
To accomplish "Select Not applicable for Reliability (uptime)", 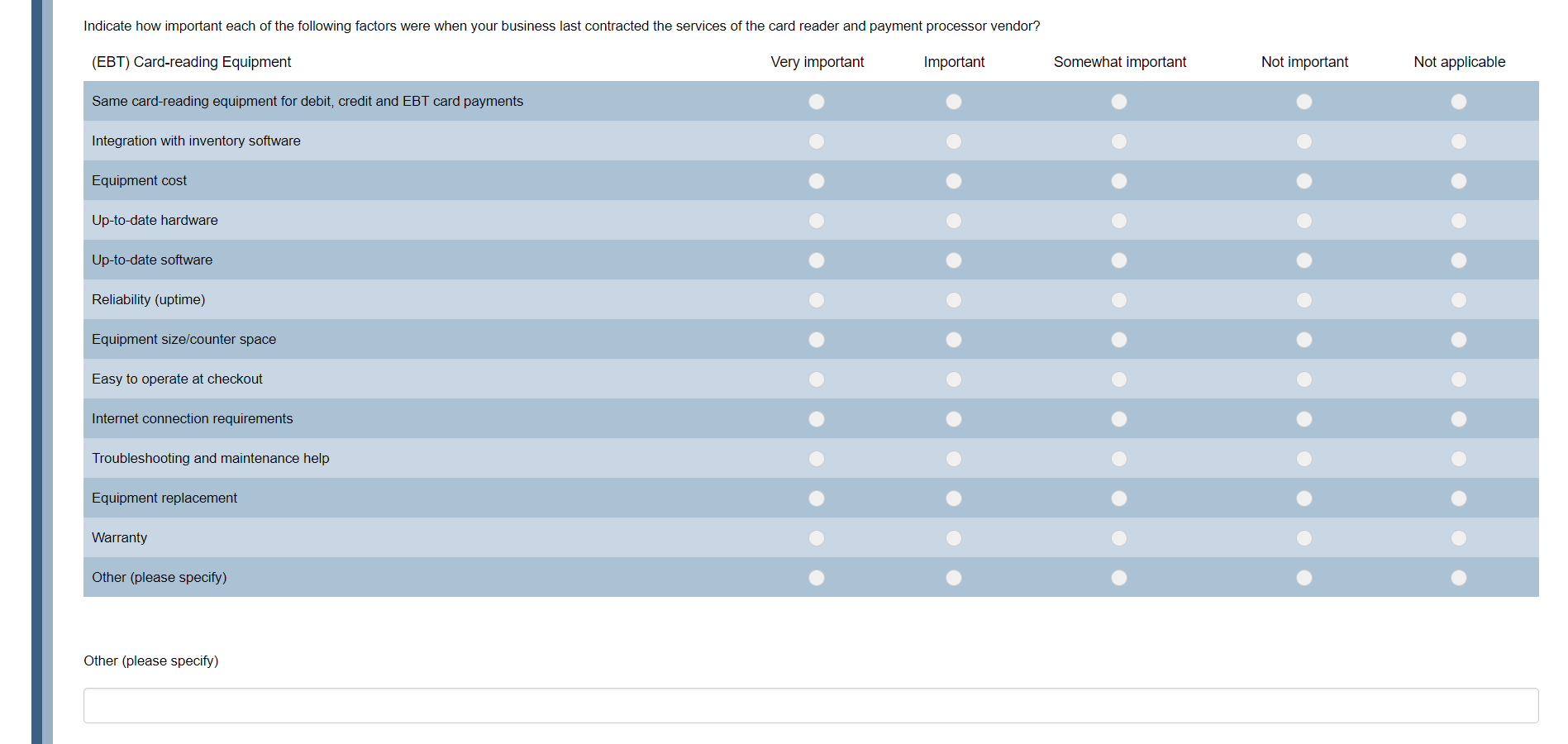I will tap(1459, 300).
